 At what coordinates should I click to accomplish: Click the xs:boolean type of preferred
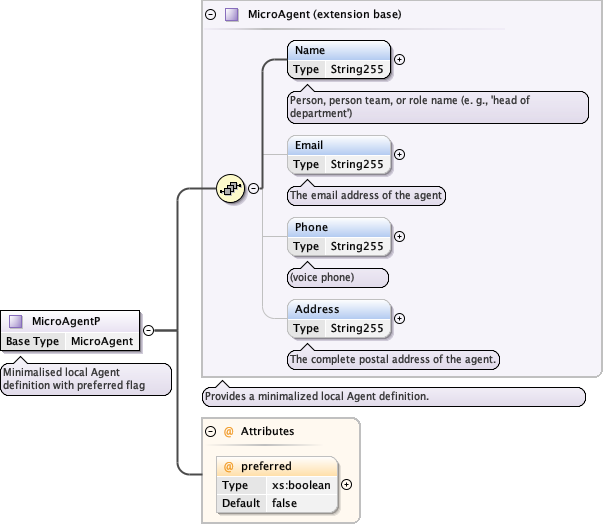point(301,485)
